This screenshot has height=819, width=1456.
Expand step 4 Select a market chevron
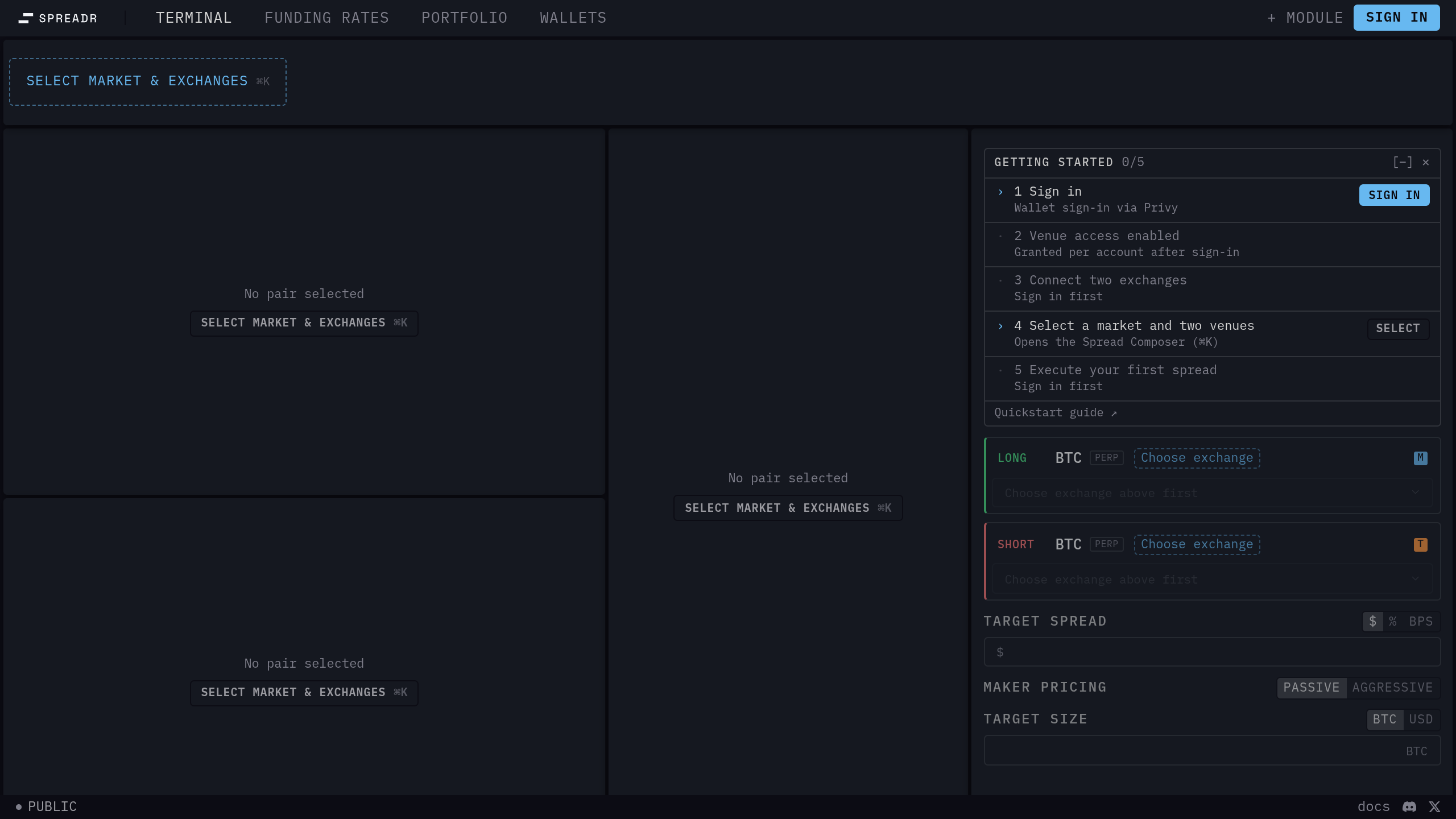click(x=1000, y=326)
